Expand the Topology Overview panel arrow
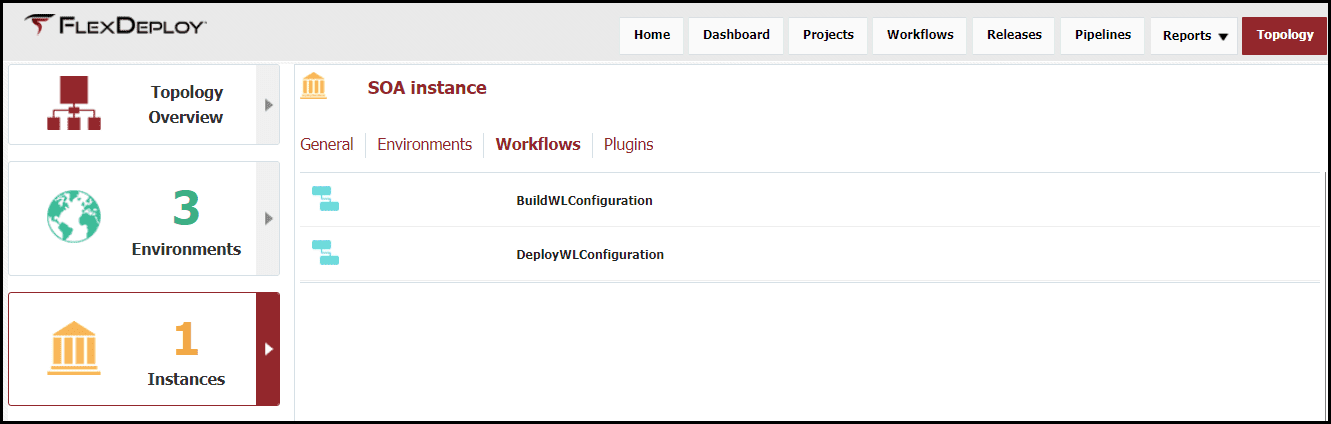1331x424 pixels. coord(268,105)
